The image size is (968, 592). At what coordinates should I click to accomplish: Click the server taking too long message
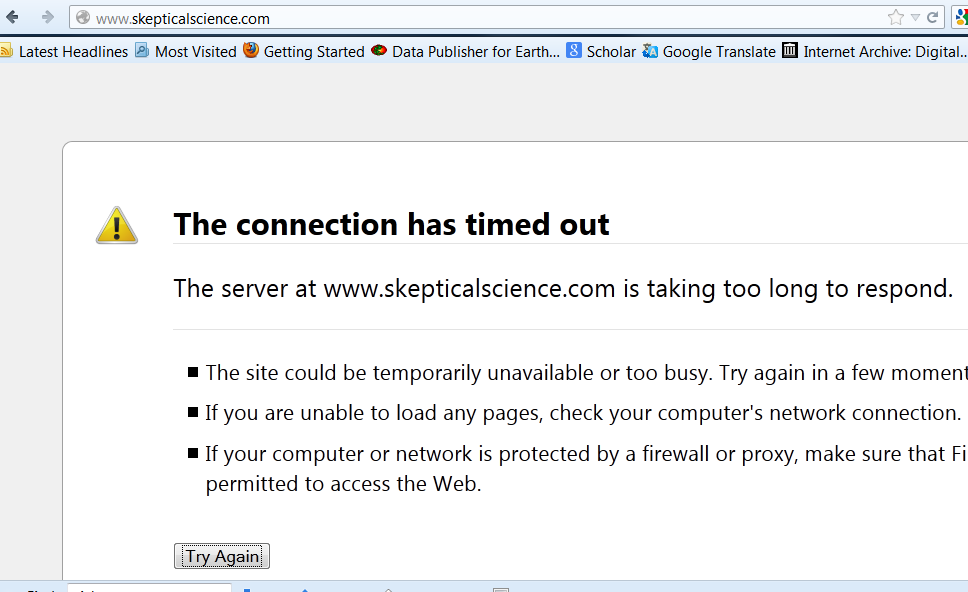(563, 289)
